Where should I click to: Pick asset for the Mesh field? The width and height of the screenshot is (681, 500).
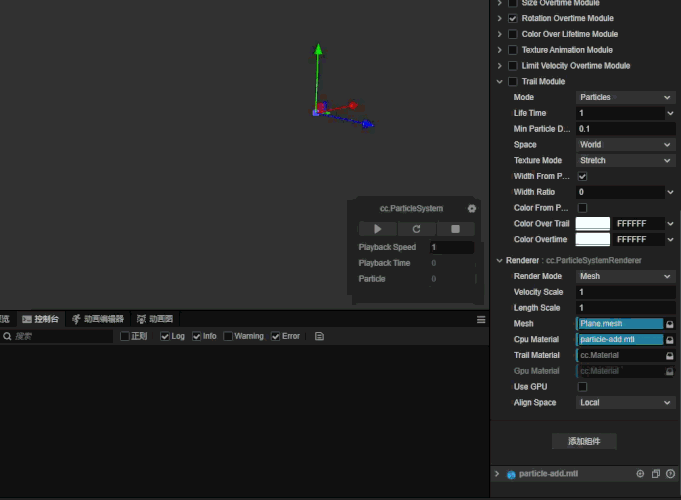(670, 324)
